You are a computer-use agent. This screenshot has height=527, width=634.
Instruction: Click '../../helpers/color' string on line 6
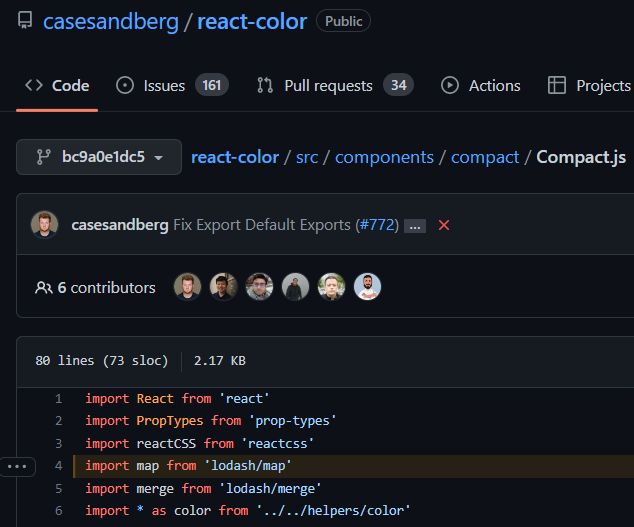pos(333,511)
